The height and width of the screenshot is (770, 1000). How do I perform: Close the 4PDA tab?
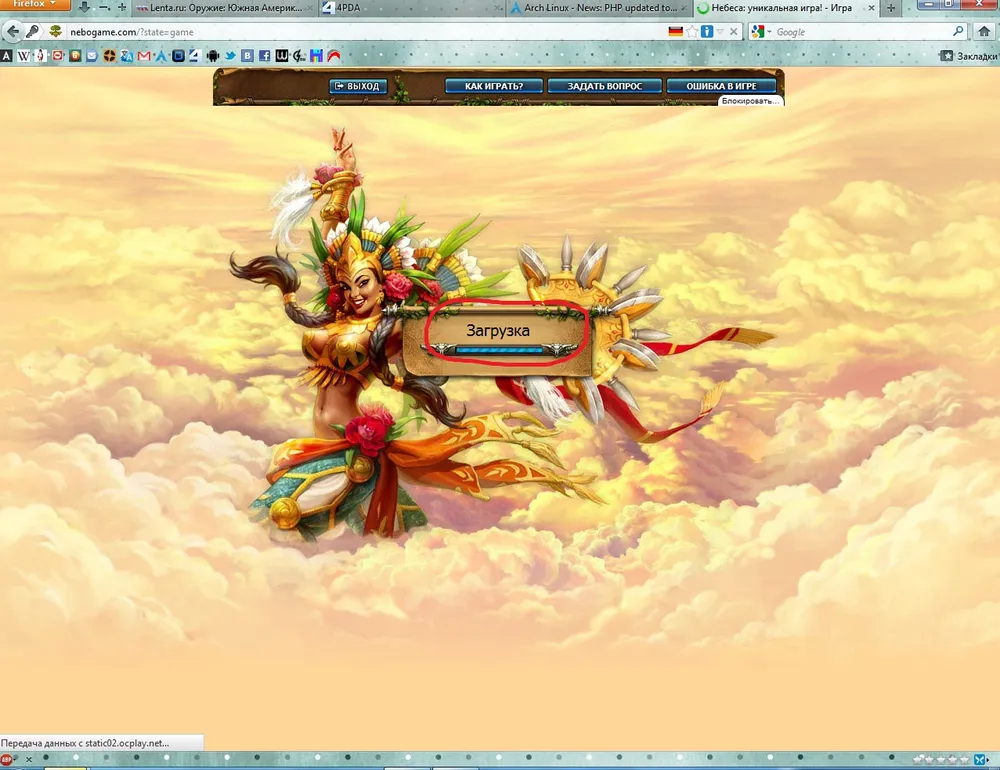(498, 8)
